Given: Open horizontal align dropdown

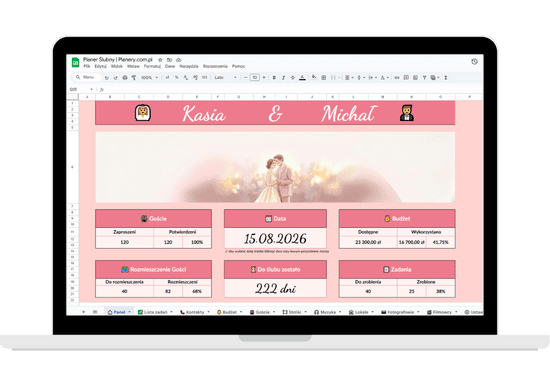Looking at the screenshot, I should (348, 78).
